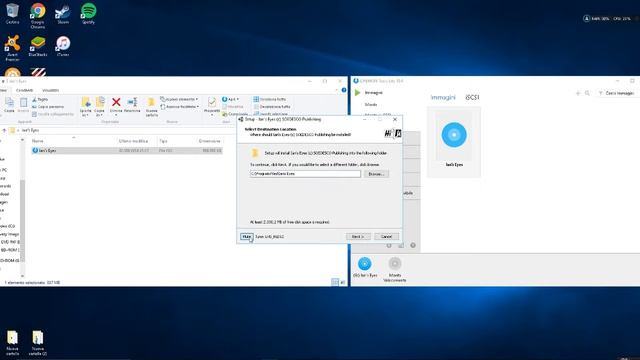Open the Visualizza ribbon tab
640x360 pixels.
51,90
